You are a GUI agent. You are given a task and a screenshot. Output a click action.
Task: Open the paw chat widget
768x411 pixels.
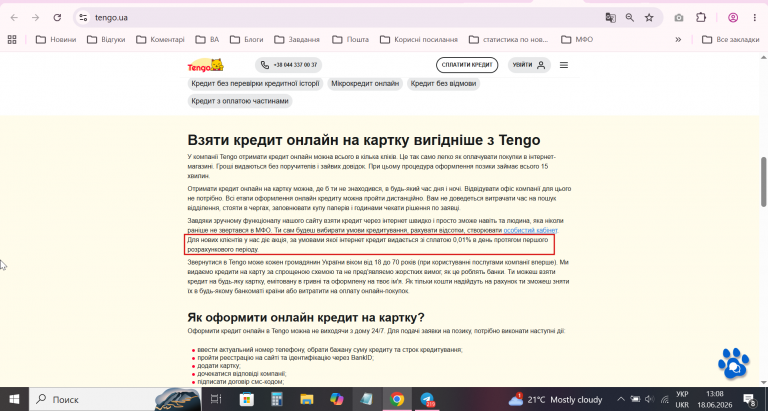733,363
